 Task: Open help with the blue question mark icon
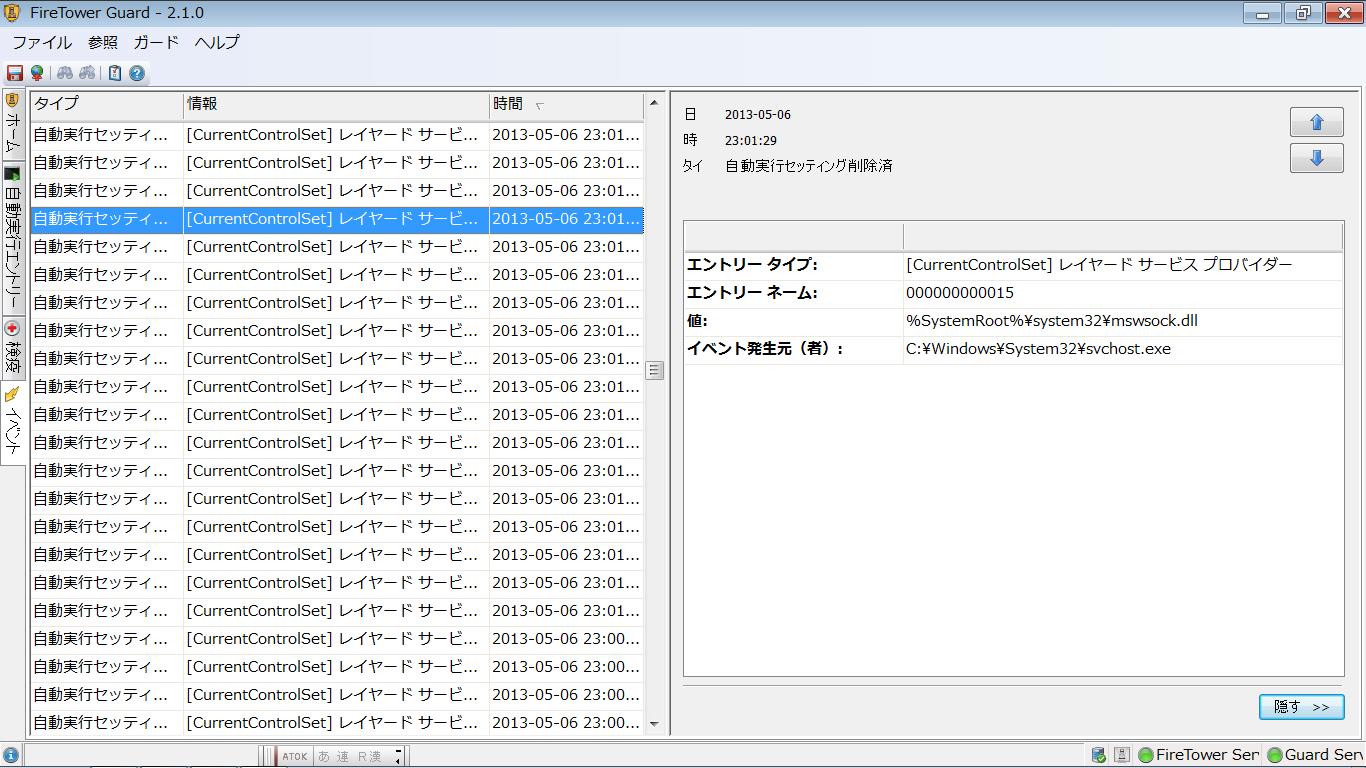[x=137, y=73]
